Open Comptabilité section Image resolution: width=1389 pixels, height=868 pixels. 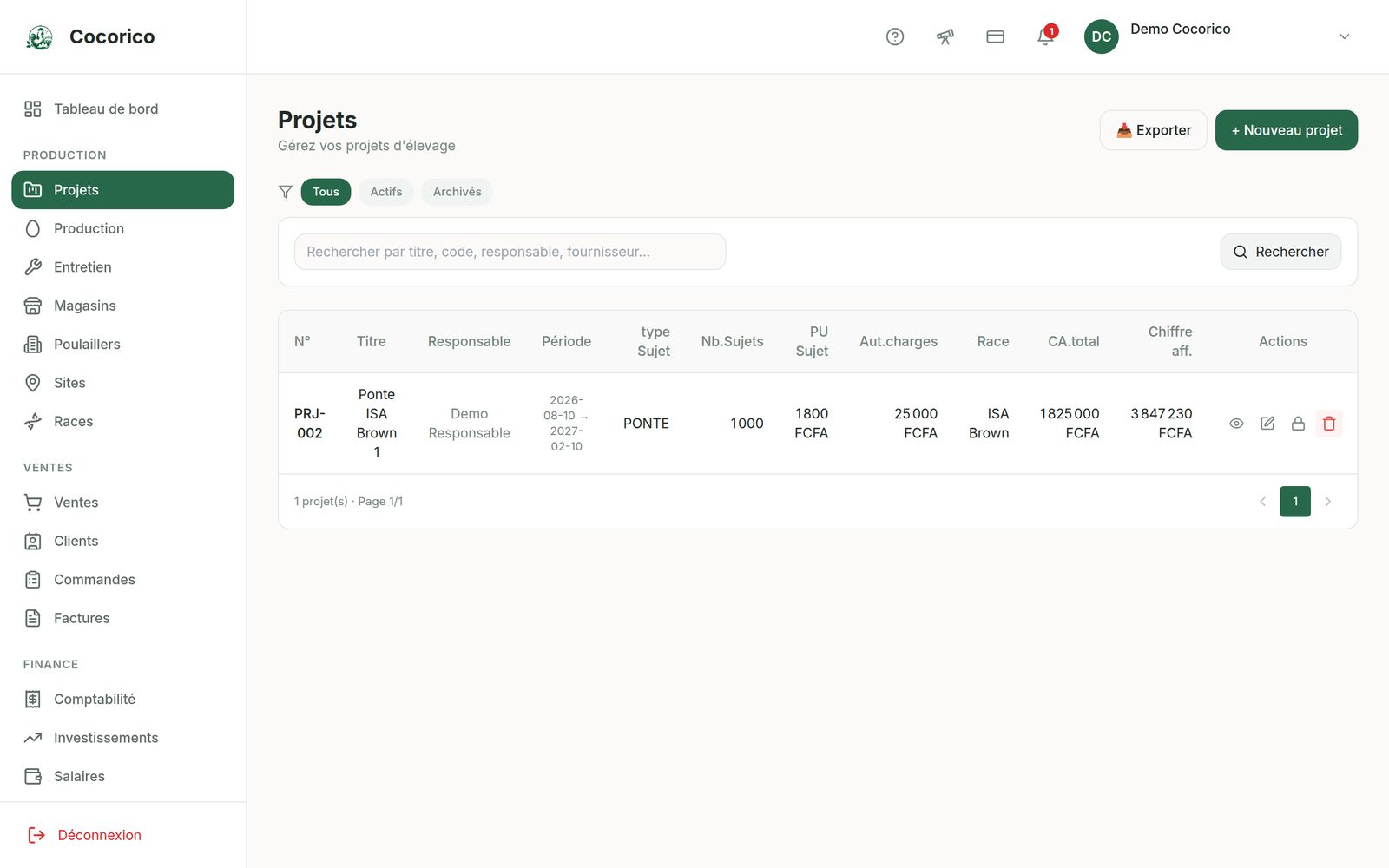[x=122, y=699]
